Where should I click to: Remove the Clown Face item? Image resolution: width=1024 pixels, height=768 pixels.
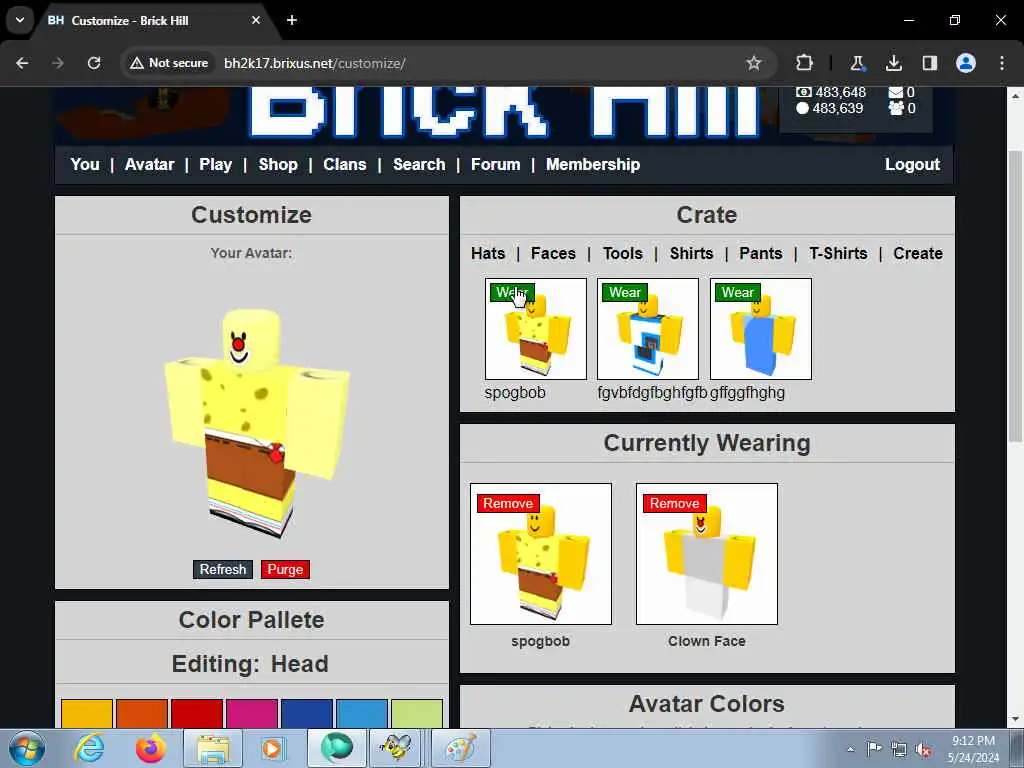(x=675, y=504)
